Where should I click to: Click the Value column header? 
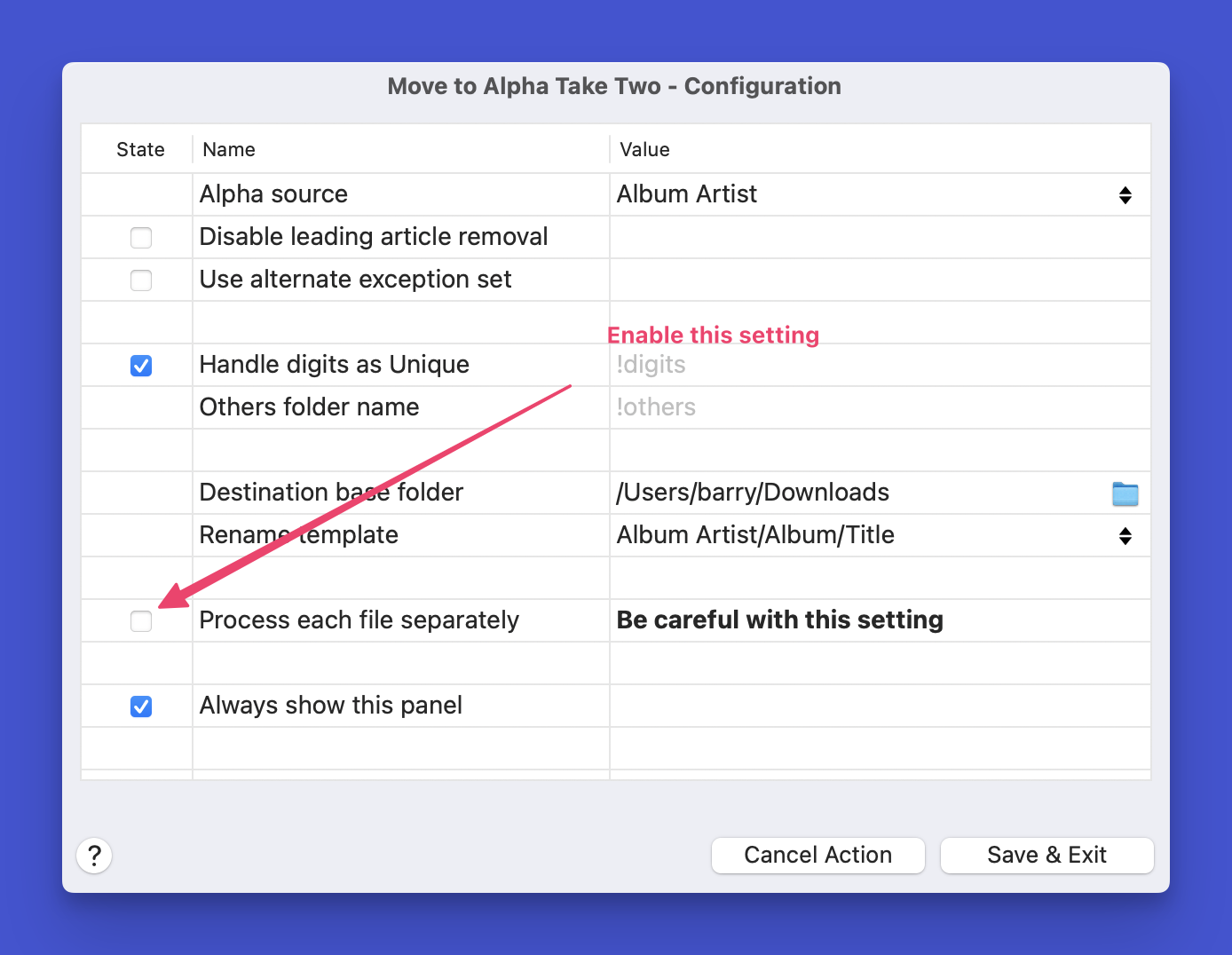pyautogui.click(x=644, y=150)
